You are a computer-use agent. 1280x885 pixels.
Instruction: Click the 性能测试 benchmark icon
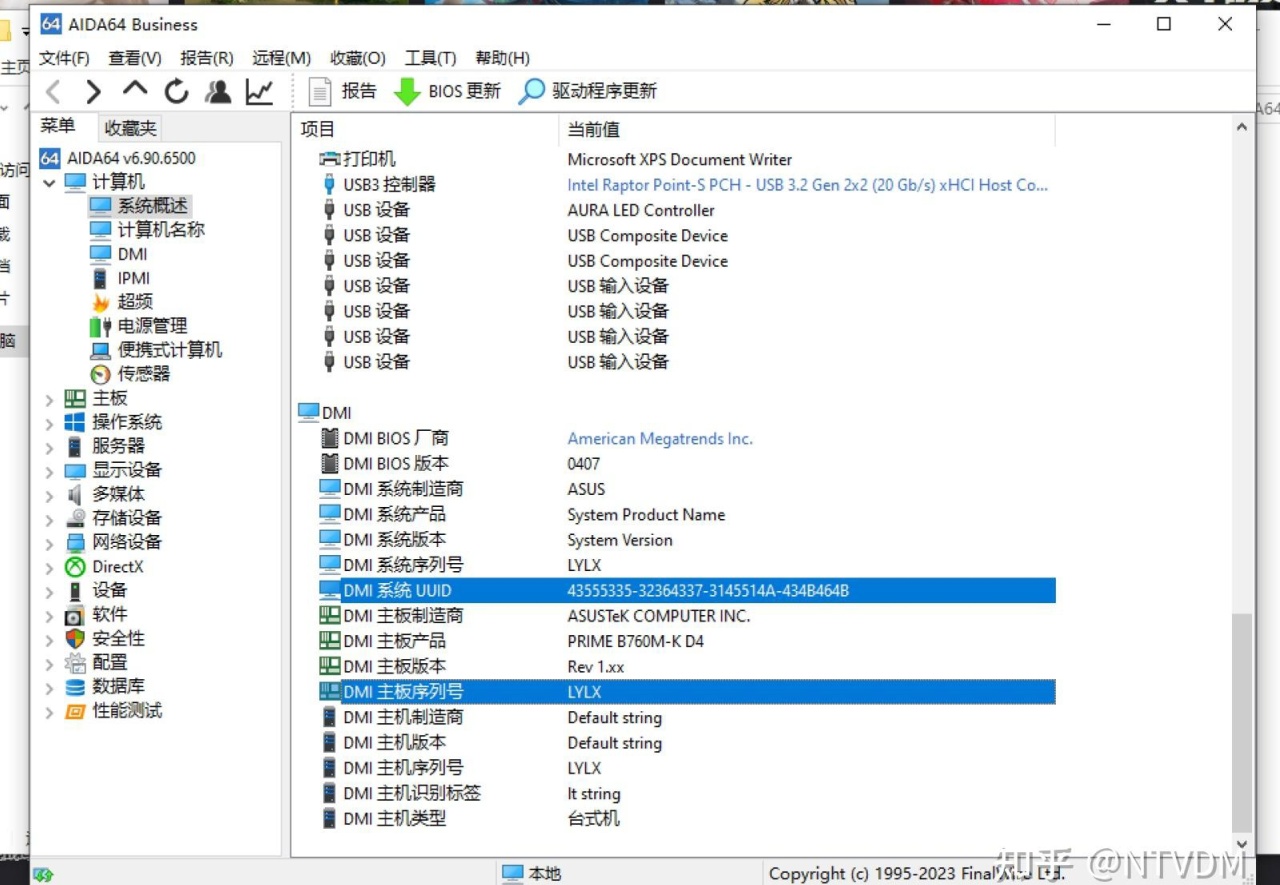coord(75,711)
